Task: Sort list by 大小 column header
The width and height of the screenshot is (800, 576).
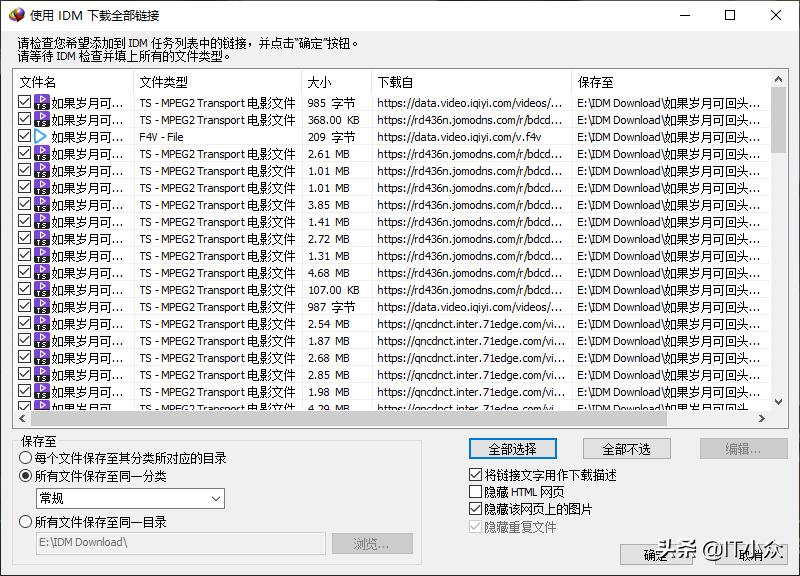Action: click(x=335, y=82)
